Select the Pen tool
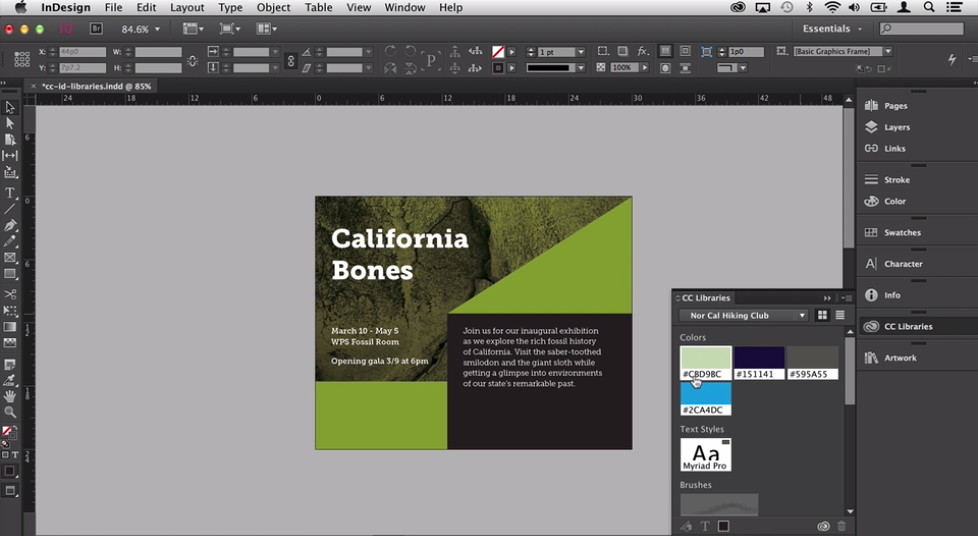Viewport: 978px width, 536px height. coord(10,225)
